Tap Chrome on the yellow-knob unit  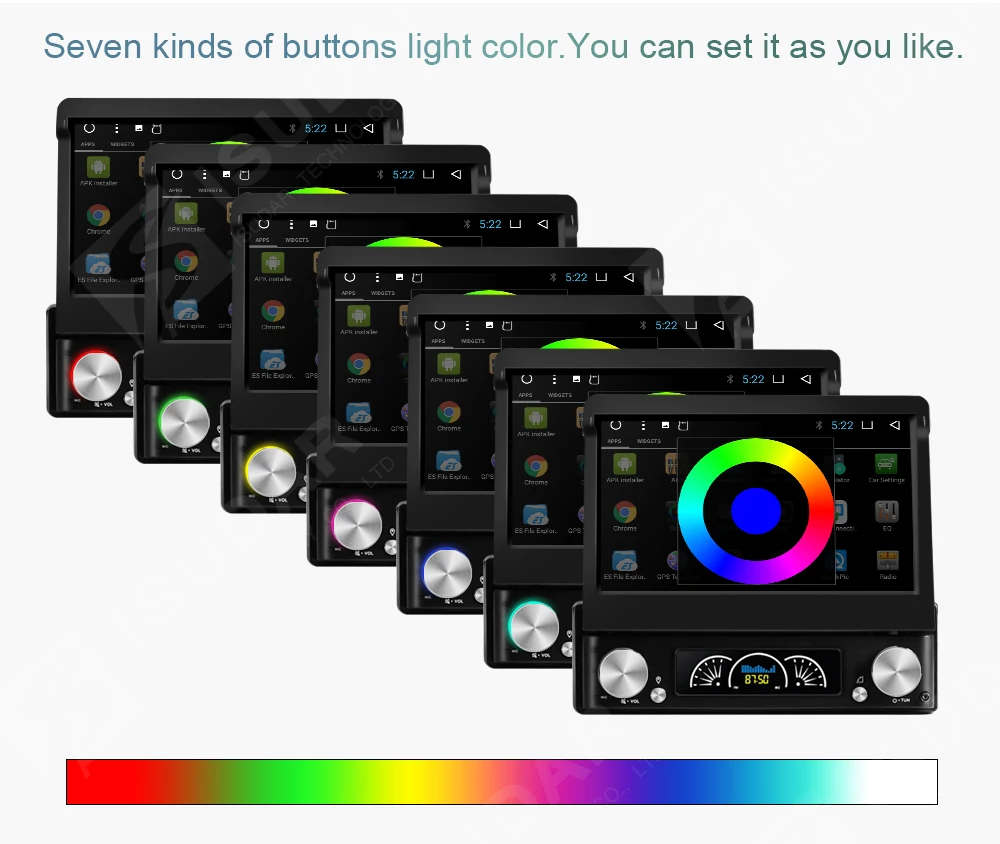273,315
